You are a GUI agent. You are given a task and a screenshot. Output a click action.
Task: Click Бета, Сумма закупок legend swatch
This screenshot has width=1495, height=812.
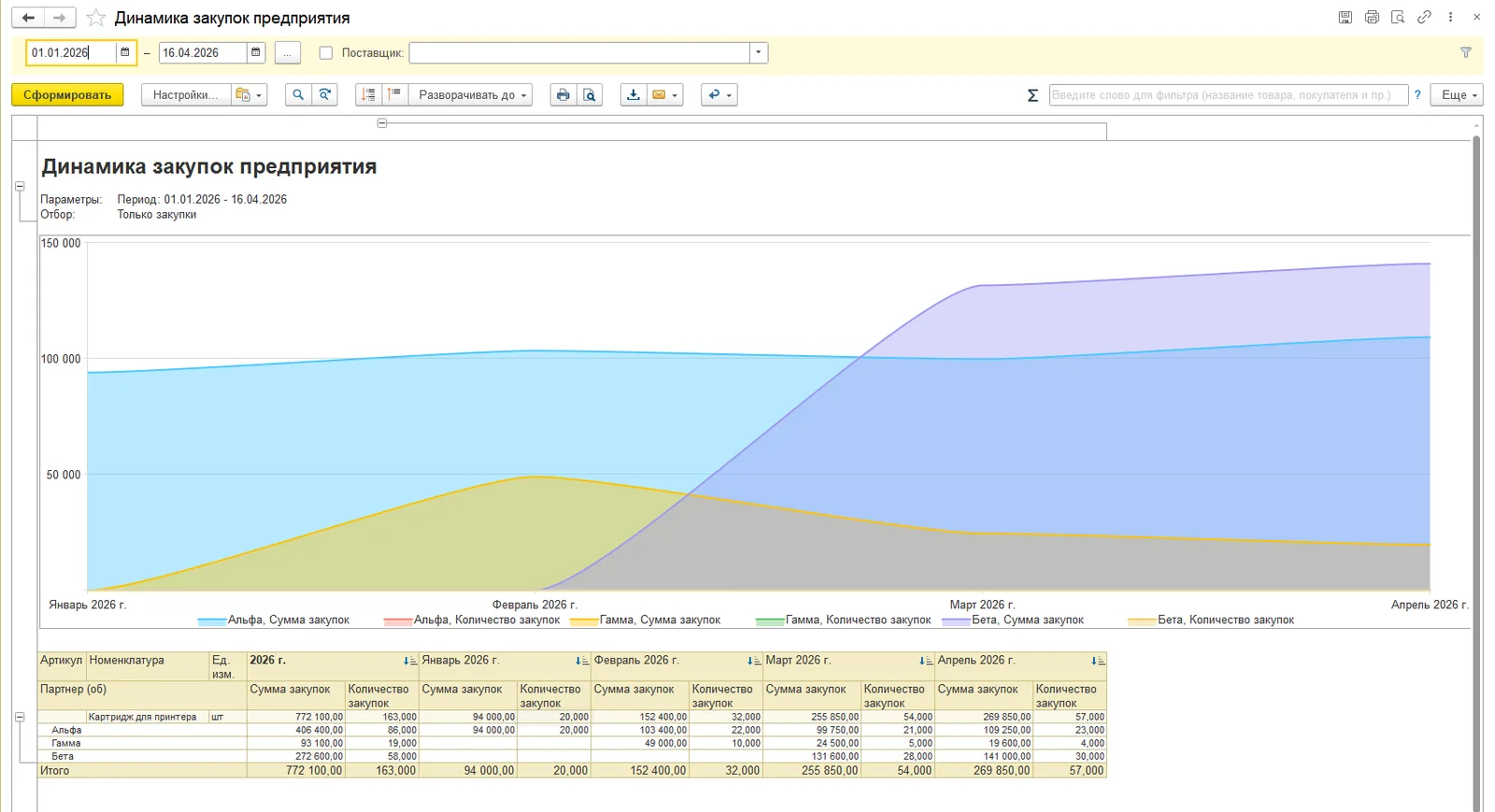point(956,620)
